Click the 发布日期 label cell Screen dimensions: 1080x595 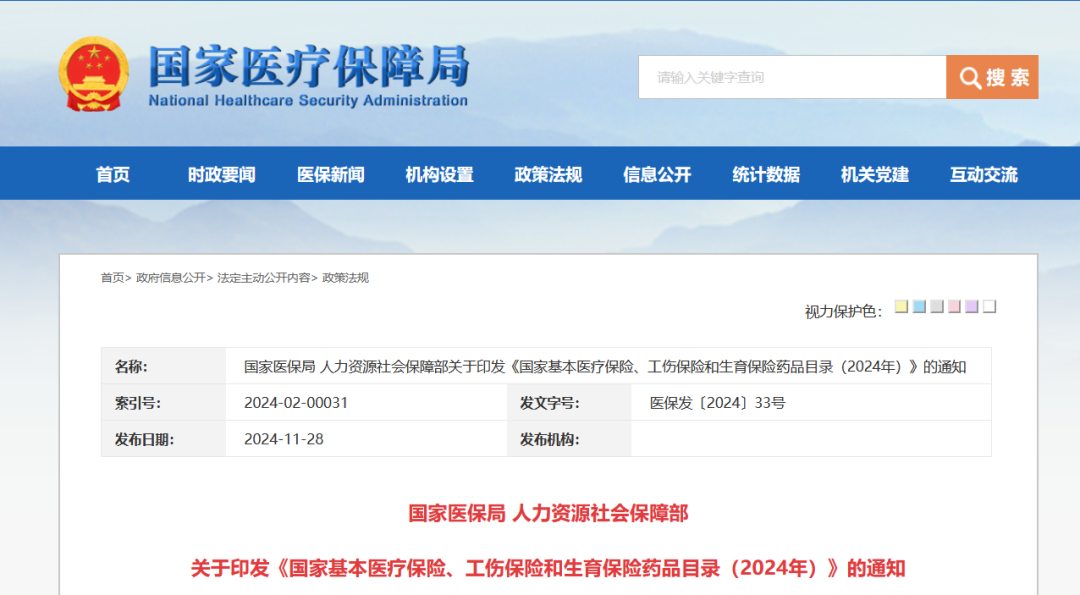163,439
